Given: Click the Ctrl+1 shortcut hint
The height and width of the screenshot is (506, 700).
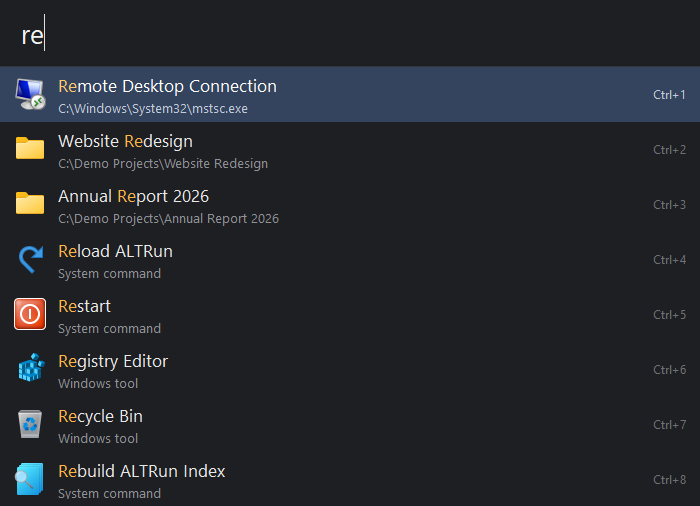Looking at the screenshot, I should 669,95.
